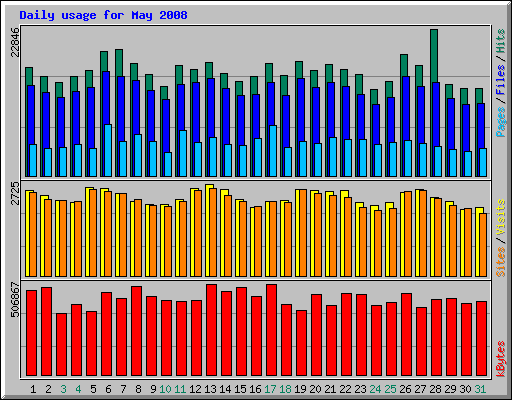The image size is (512, 400).
Task: Click green weekend day label 25
Action: click(390, 389)
